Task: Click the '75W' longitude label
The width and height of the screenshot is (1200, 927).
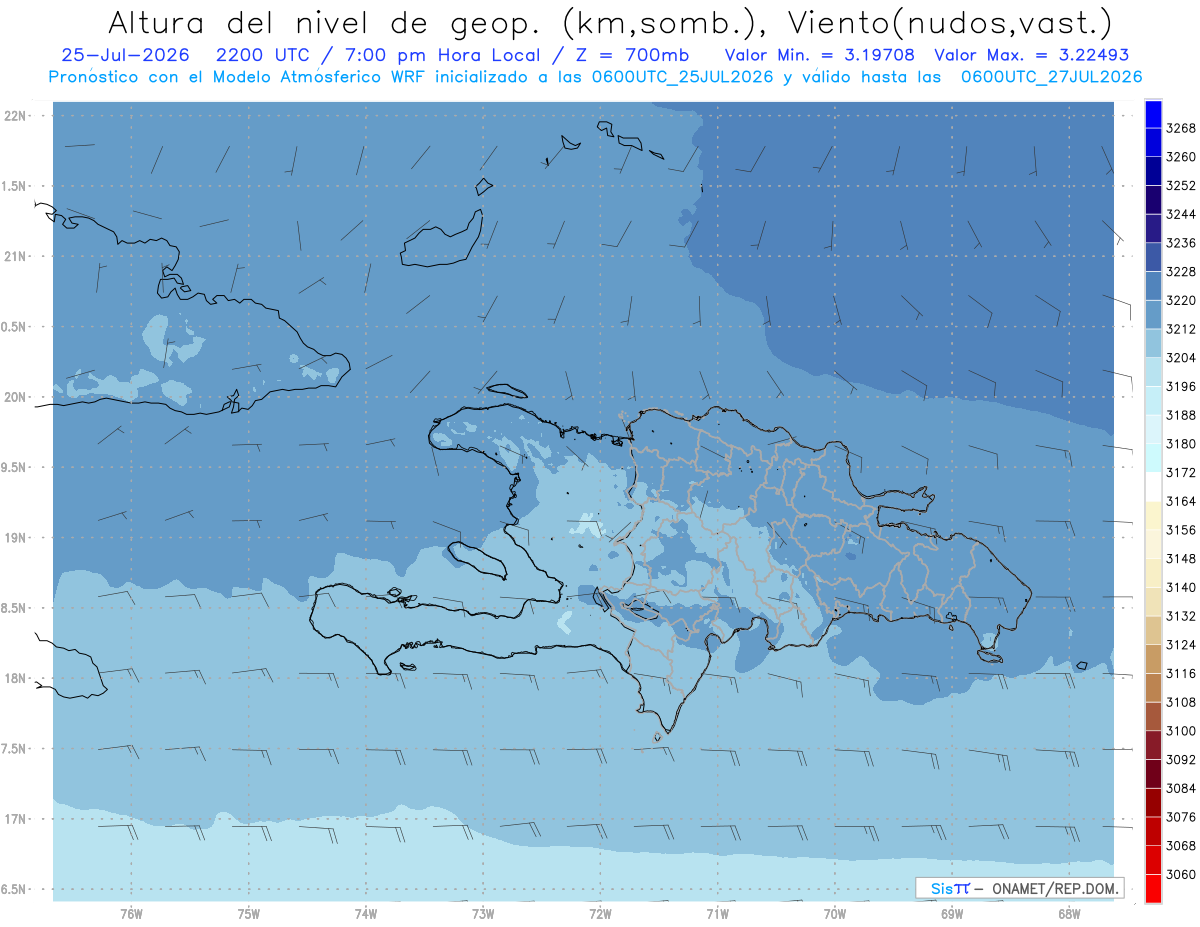Action: [249, 913]
